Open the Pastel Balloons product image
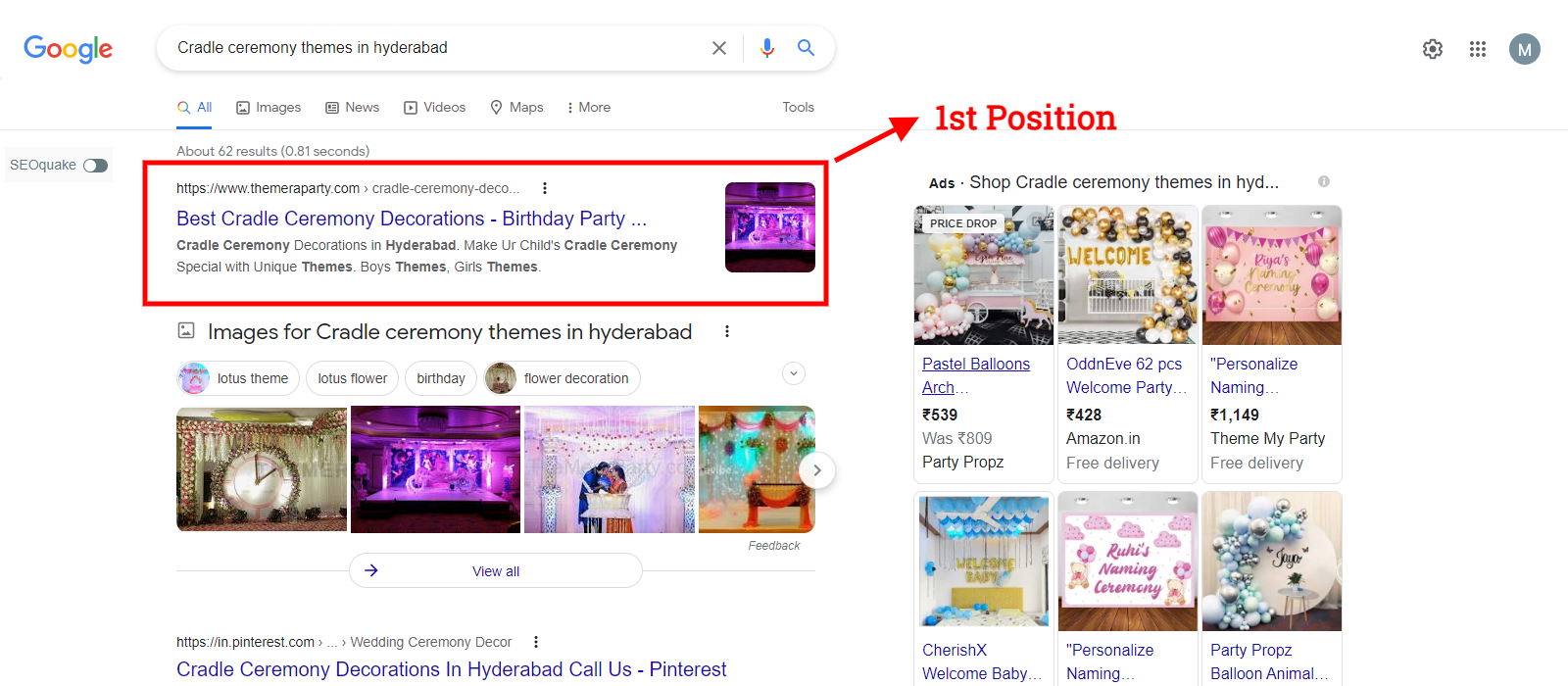 [984, 275]
